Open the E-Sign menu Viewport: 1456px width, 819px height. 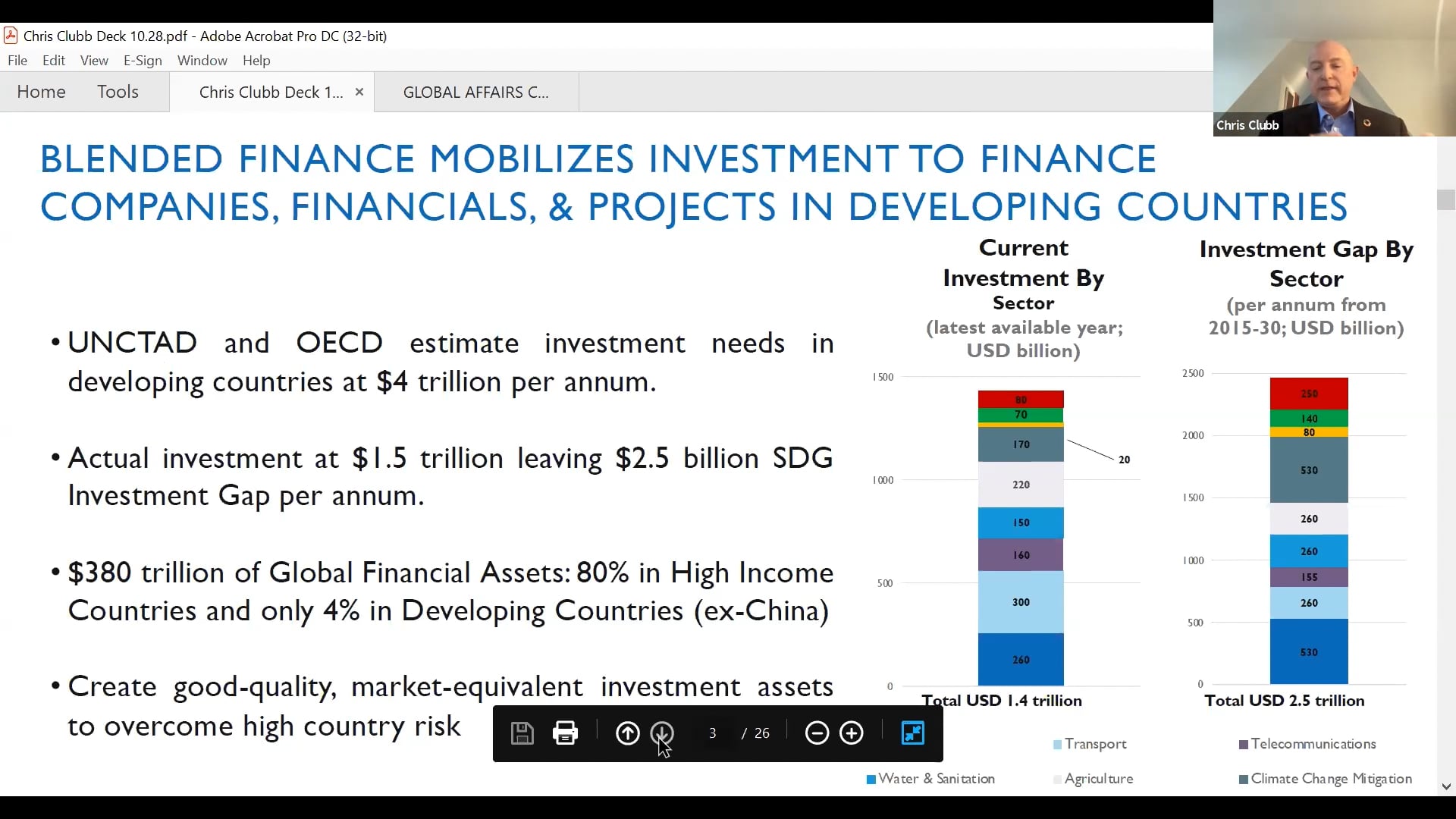tap(142, 60)
